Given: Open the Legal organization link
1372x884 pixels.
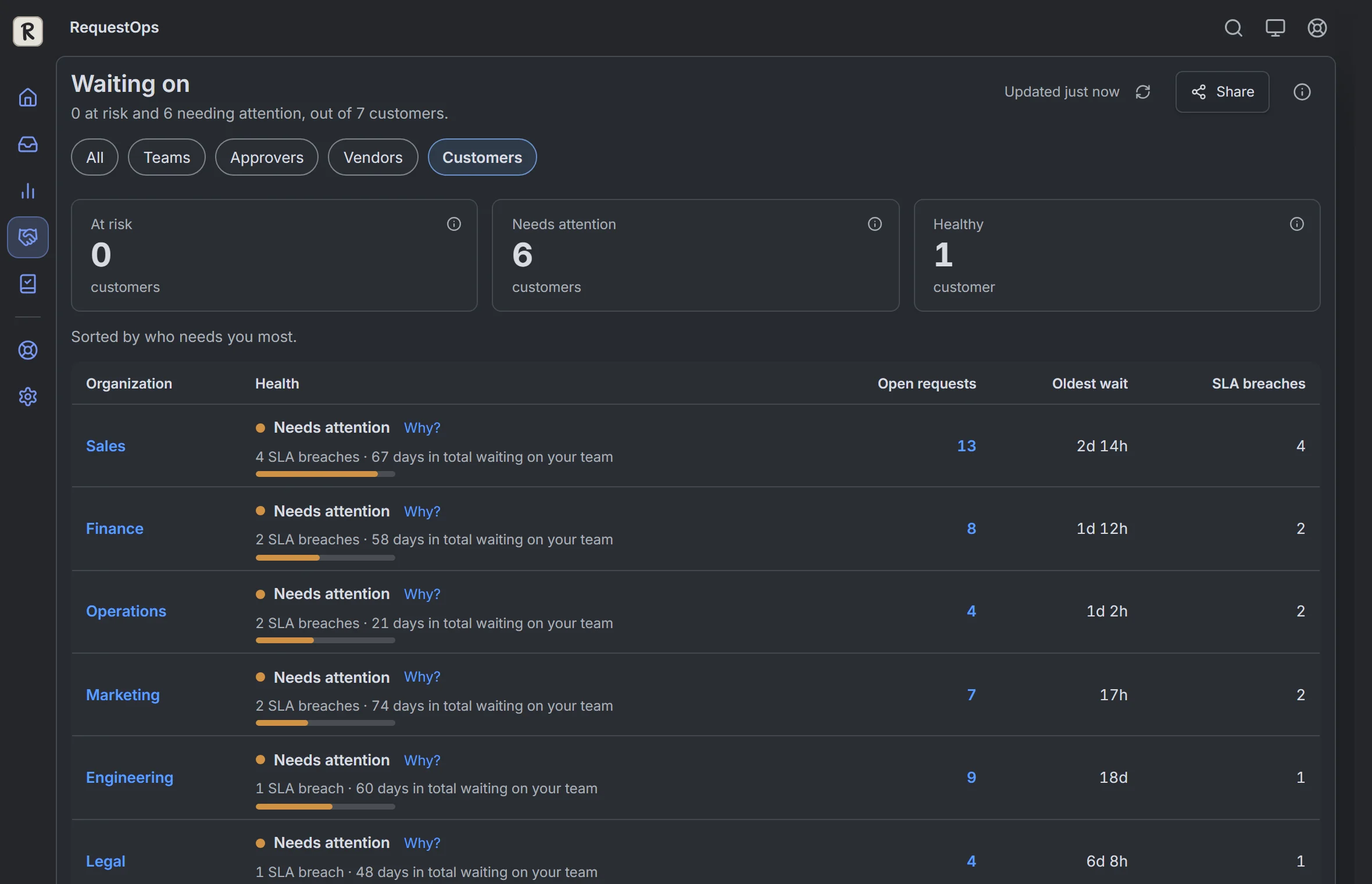Looking at the screenshot, I should (106, 861).
